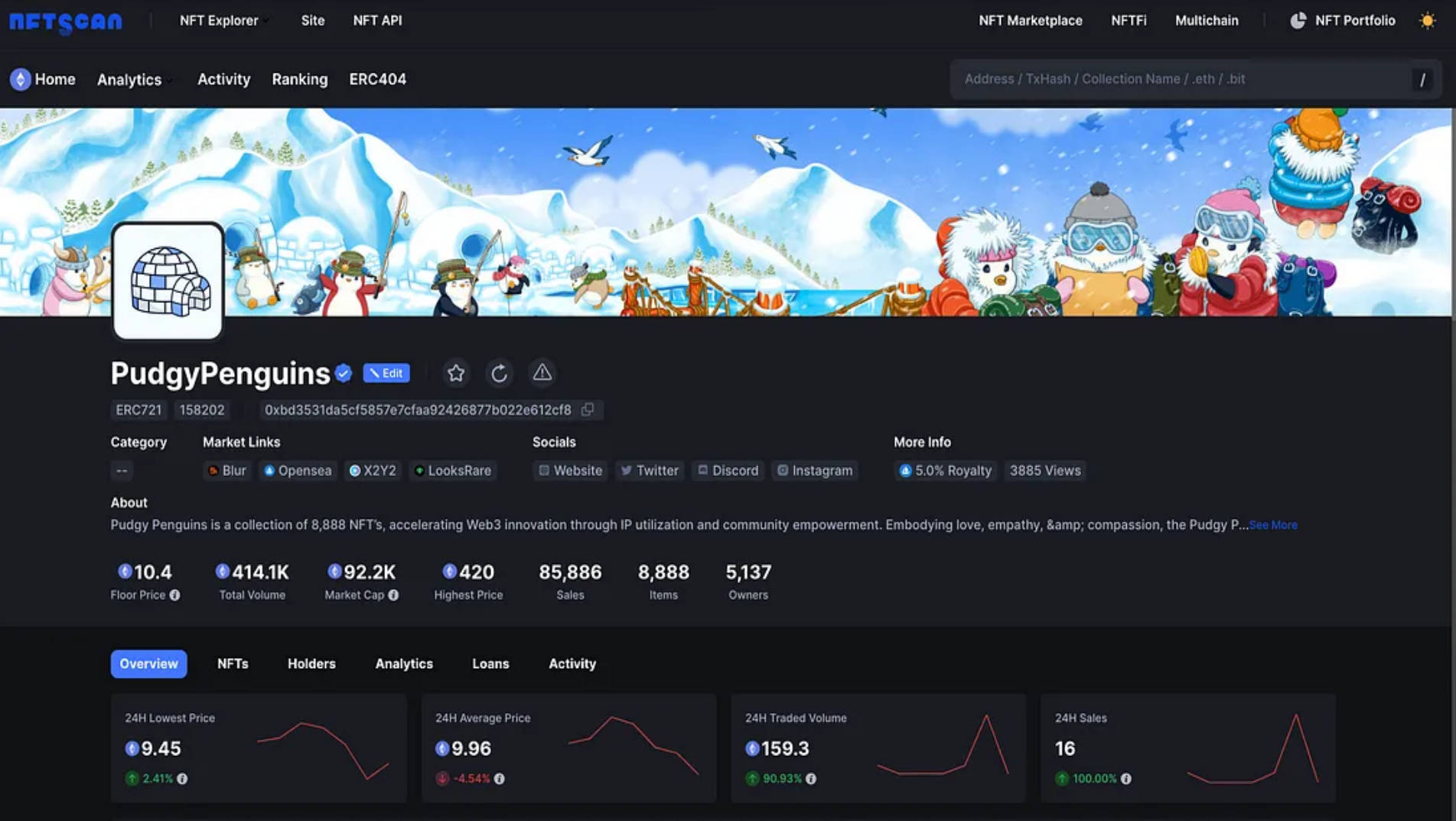Click the contract address 0xbd3531da...
The image size is (1456, 821).
click(418, 410)
